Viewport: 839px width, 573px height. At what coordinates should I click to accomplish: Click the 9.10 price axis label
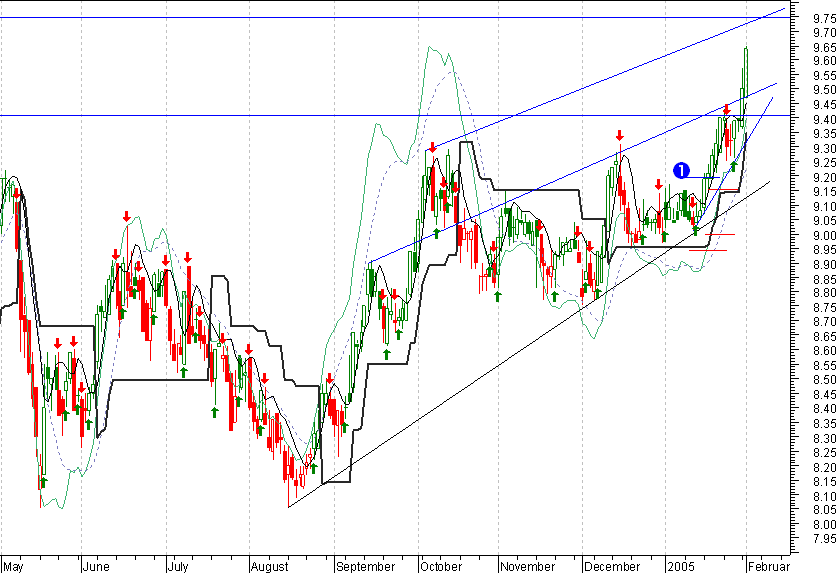(x=825, y=207)
